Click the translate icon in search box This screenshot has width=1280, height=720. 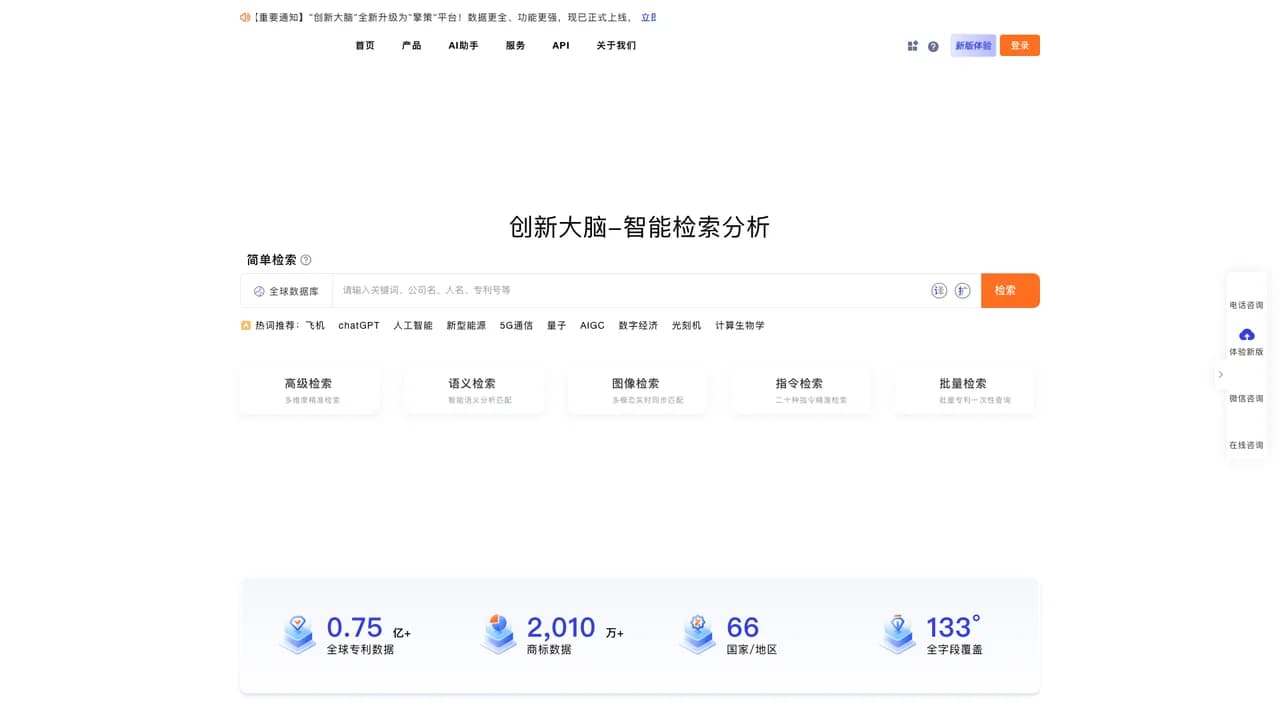(939, 291)
